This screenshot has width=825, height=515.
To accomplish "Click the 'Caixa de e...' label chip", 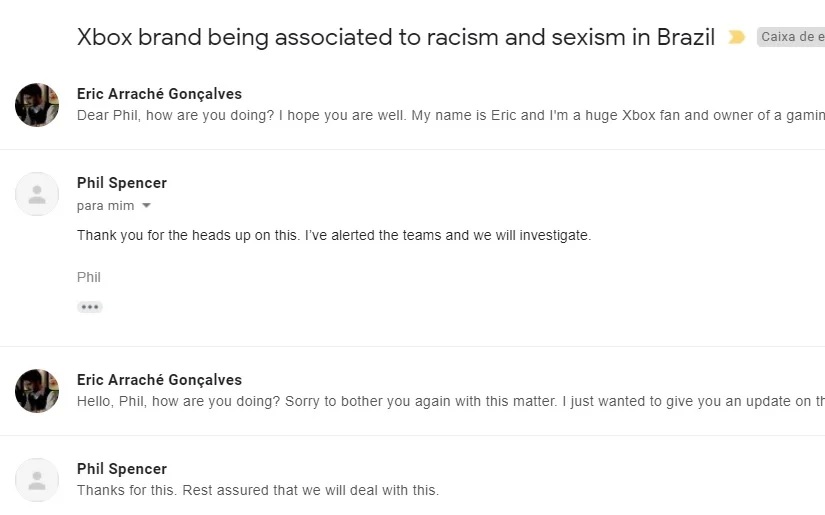I will pos(791,38).
